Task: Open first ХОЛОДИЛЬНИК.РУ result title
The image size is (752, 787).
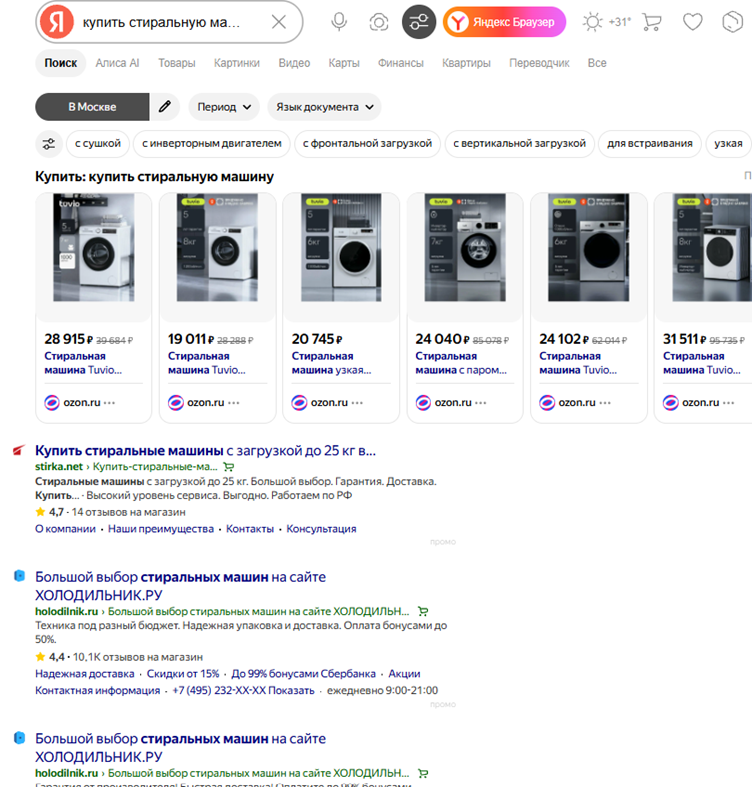Action: 180,586
